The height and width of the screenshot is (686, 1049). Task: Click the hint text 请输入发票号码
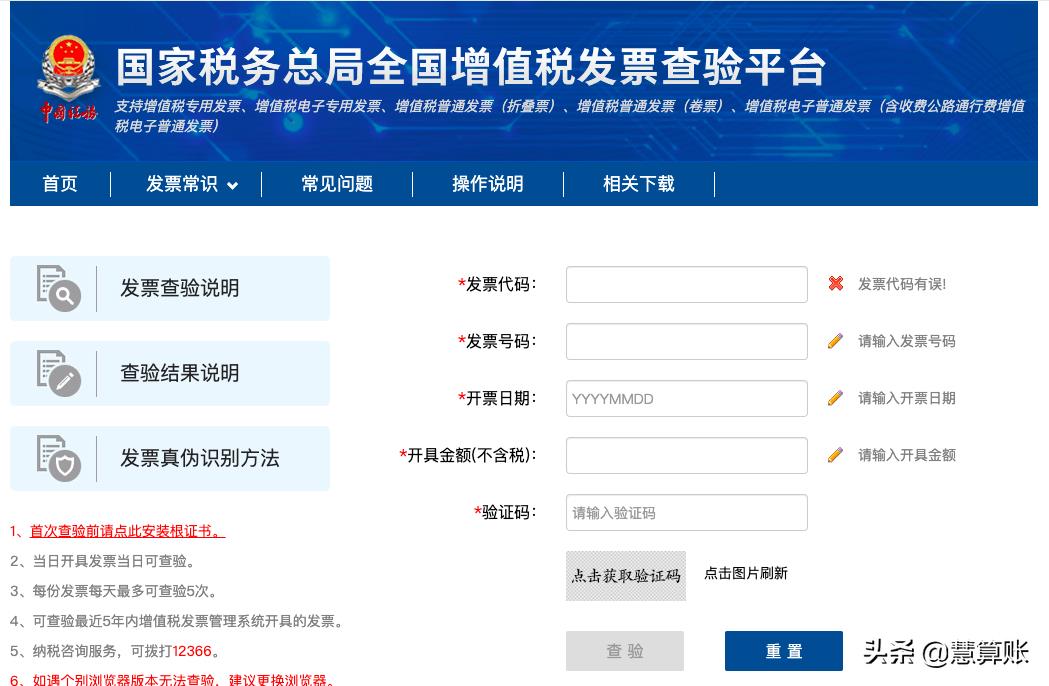[x=907, y=341]
